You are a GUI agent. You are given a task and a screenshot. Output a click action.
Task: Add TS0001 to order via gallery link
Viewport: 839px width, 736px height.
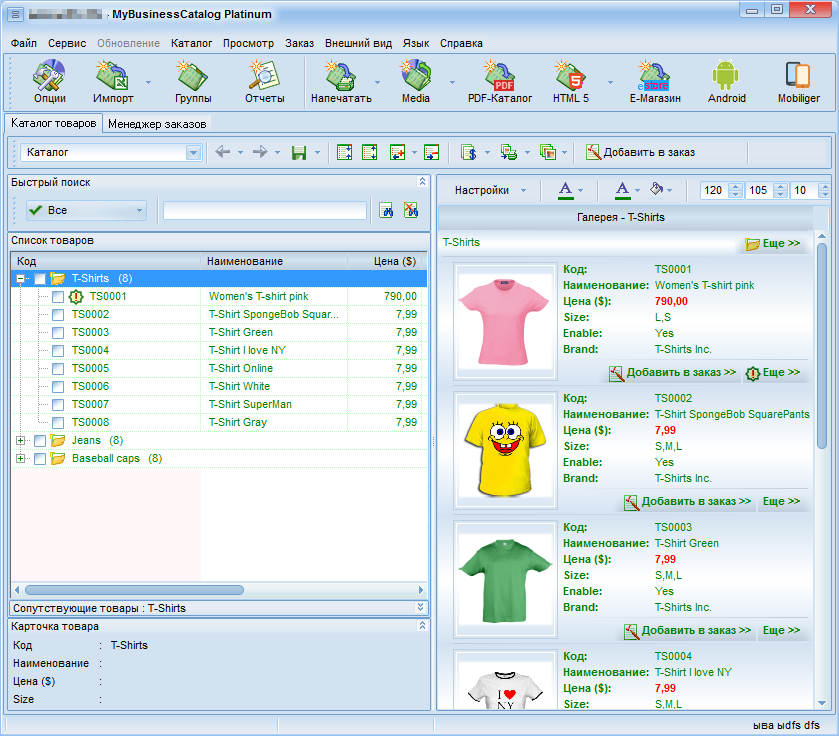(x=673, y=373)
